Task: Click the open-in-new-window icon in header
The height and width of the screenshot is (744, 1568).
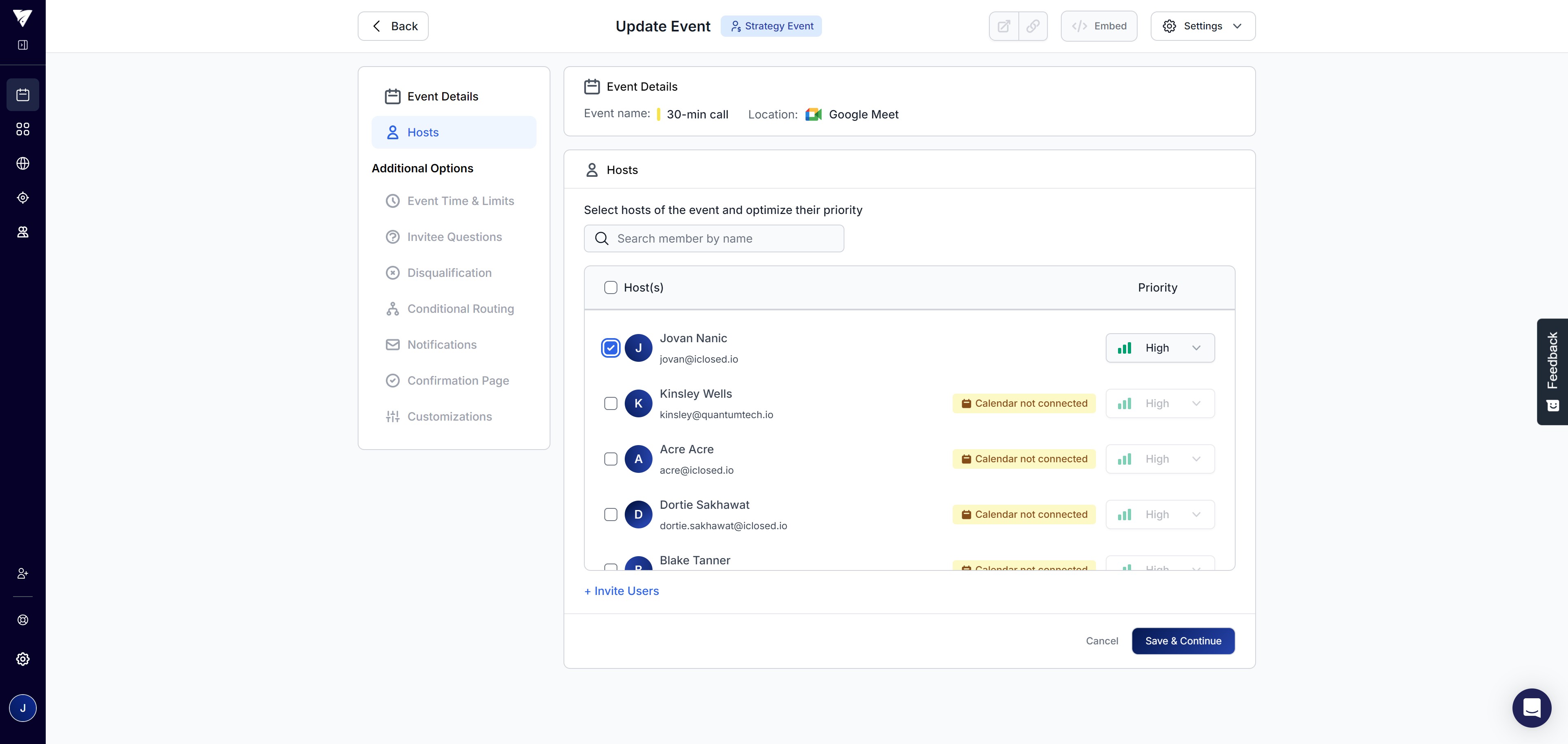Action: click(1004, 26)
